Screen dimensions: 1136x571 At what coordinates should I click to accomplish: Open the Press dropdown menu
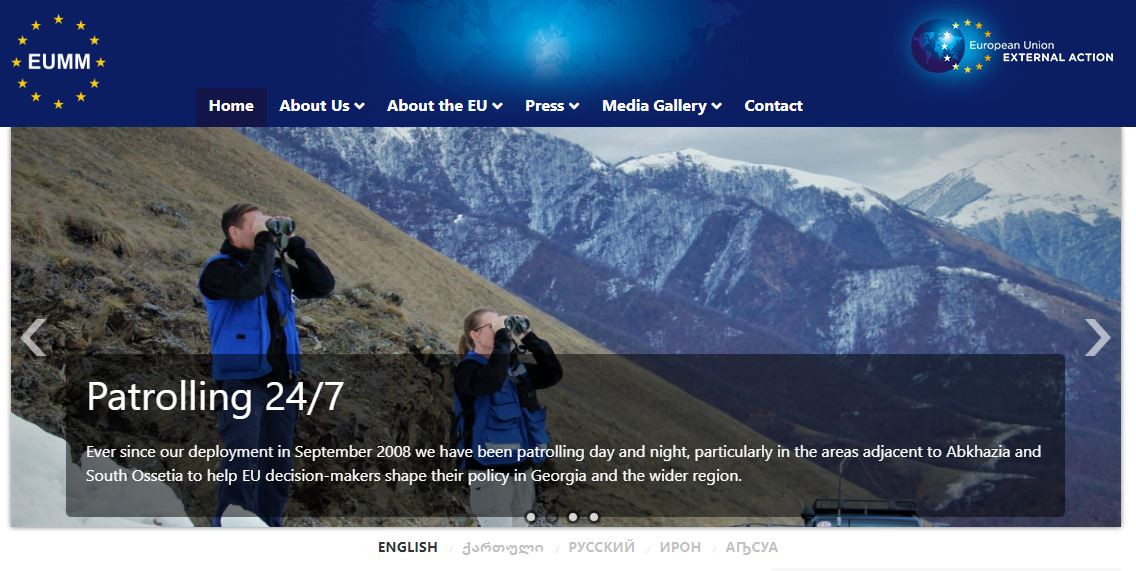(551, 106)
